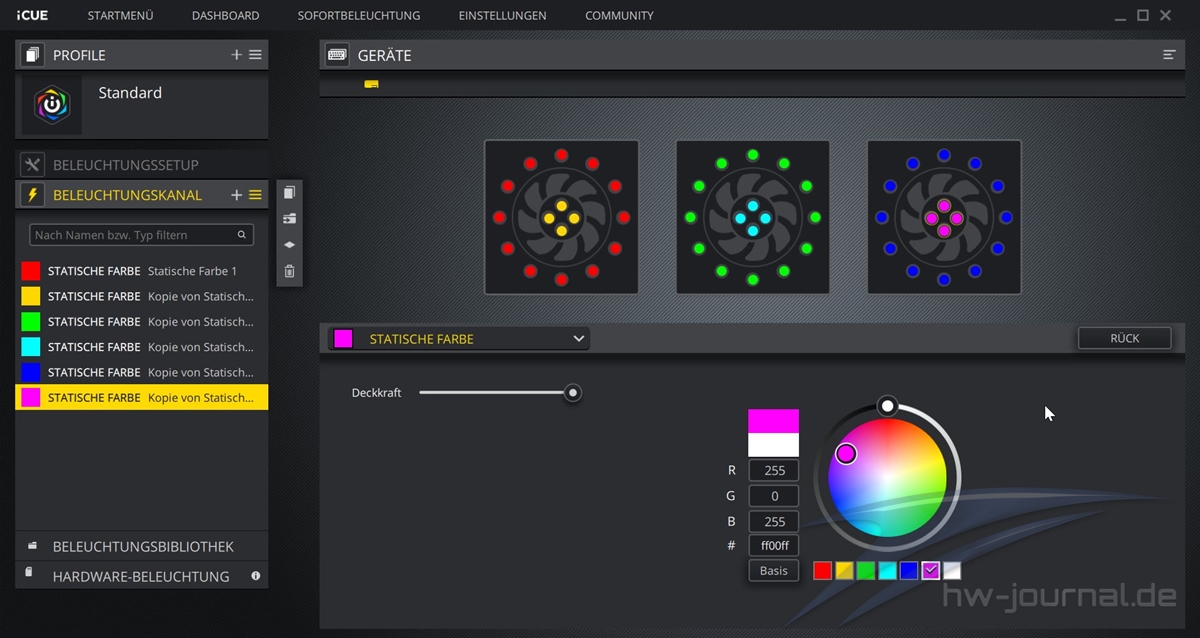Screen dimensions: 1200x638
Task: Delete the layer with the trash icon
Action: click(x=289, y=270)
